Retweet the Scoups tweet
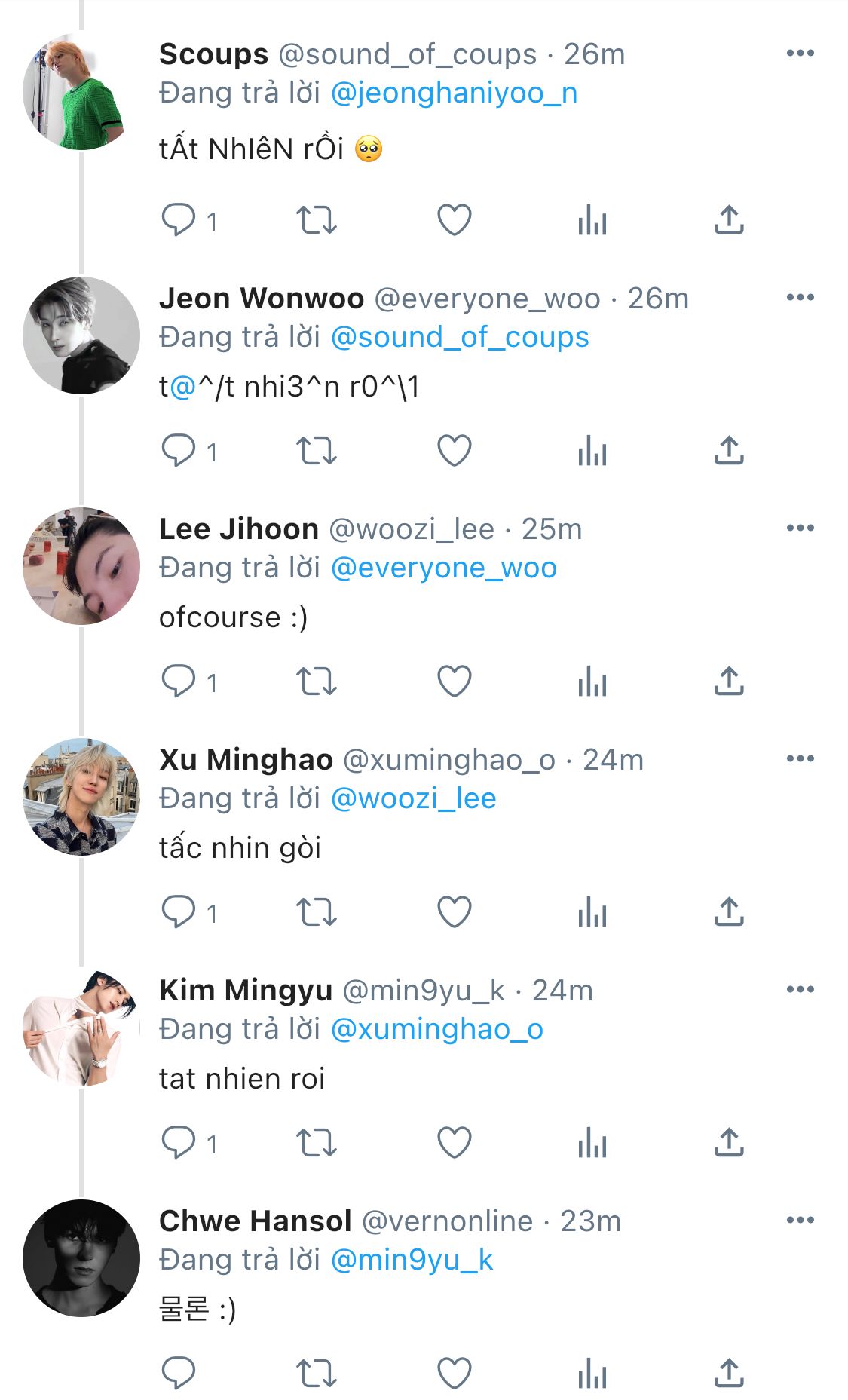 tap(316, 220)
